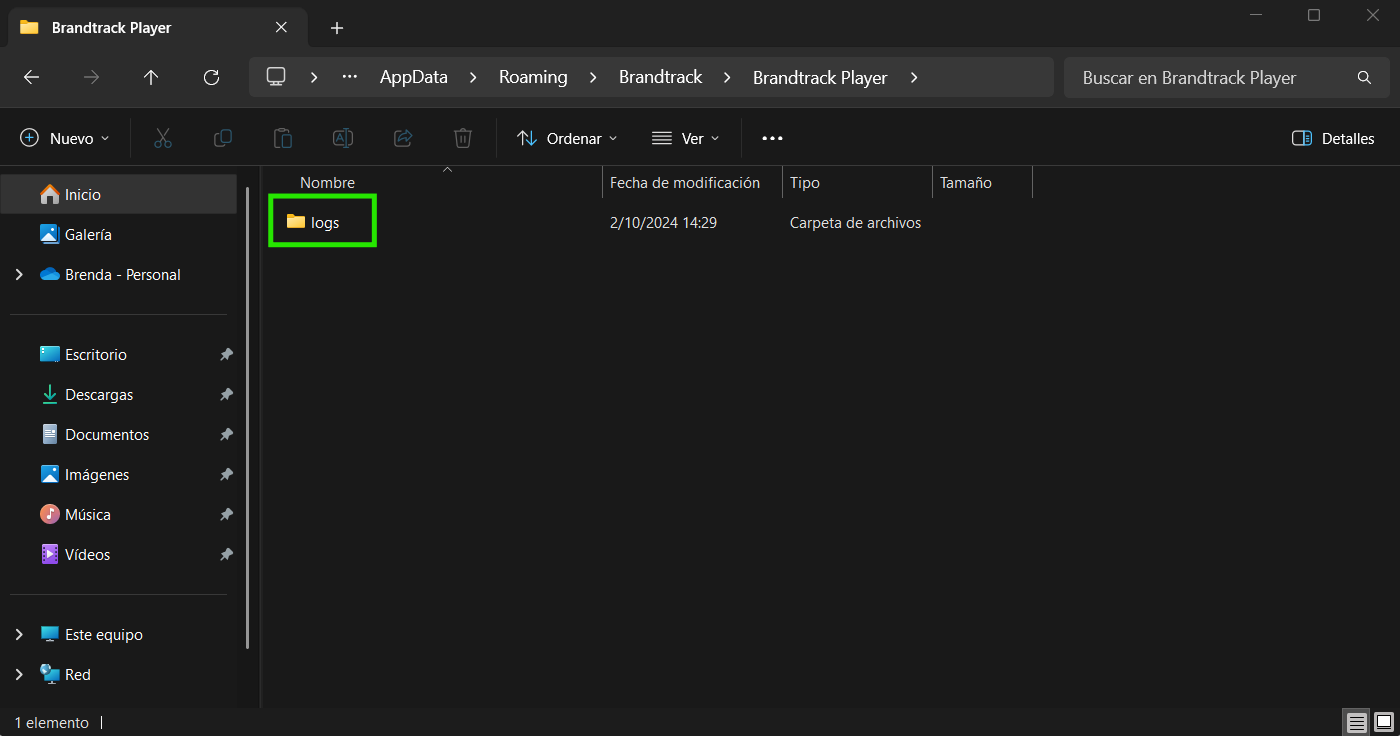
Task: Select Este equipo in navigation pane
Action: point(119,634)
